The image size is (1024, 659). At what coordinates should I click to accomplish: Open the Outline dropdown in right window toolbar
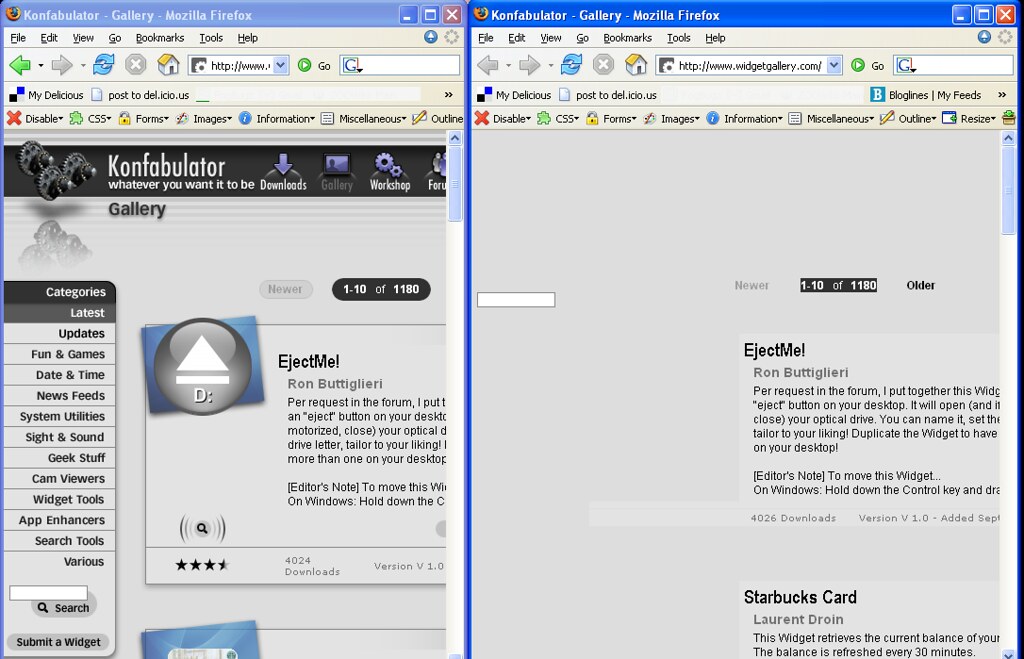click(x=908, y=118)
